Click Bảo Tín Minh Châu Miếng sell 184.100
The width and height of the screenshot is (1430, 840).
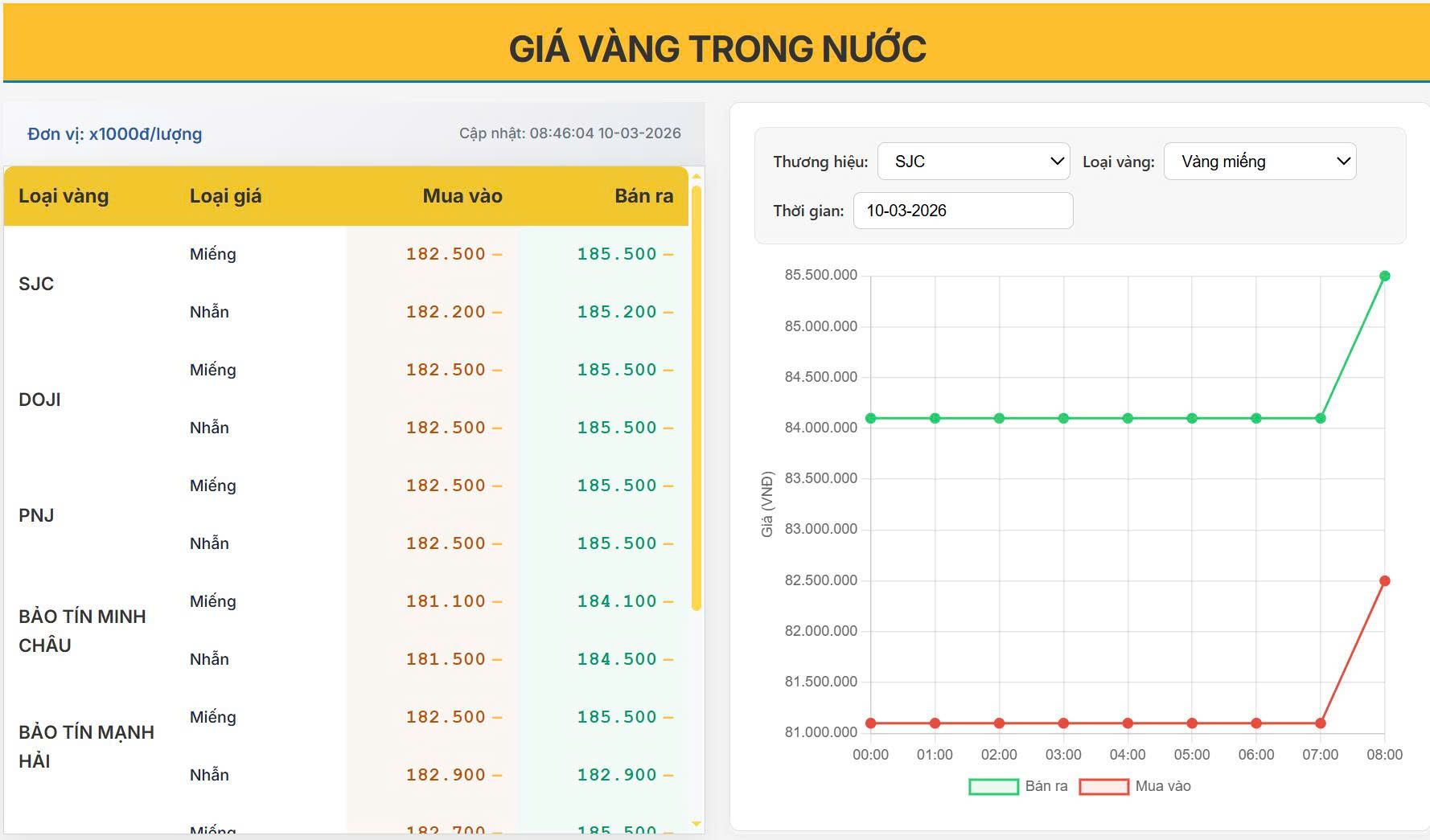[617, 601]
